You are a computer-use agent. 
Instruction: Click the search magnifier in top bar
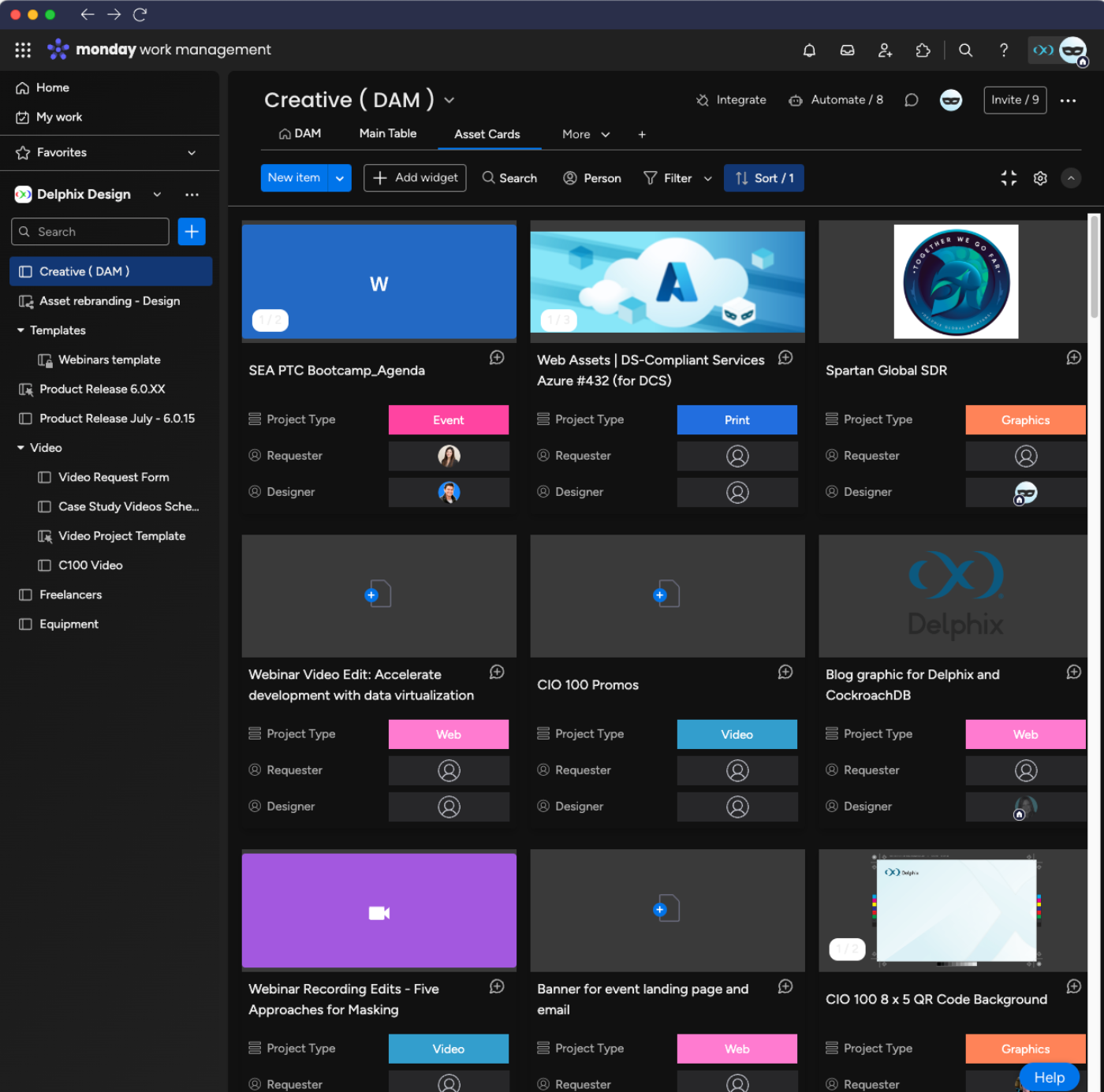coord(965,50)
